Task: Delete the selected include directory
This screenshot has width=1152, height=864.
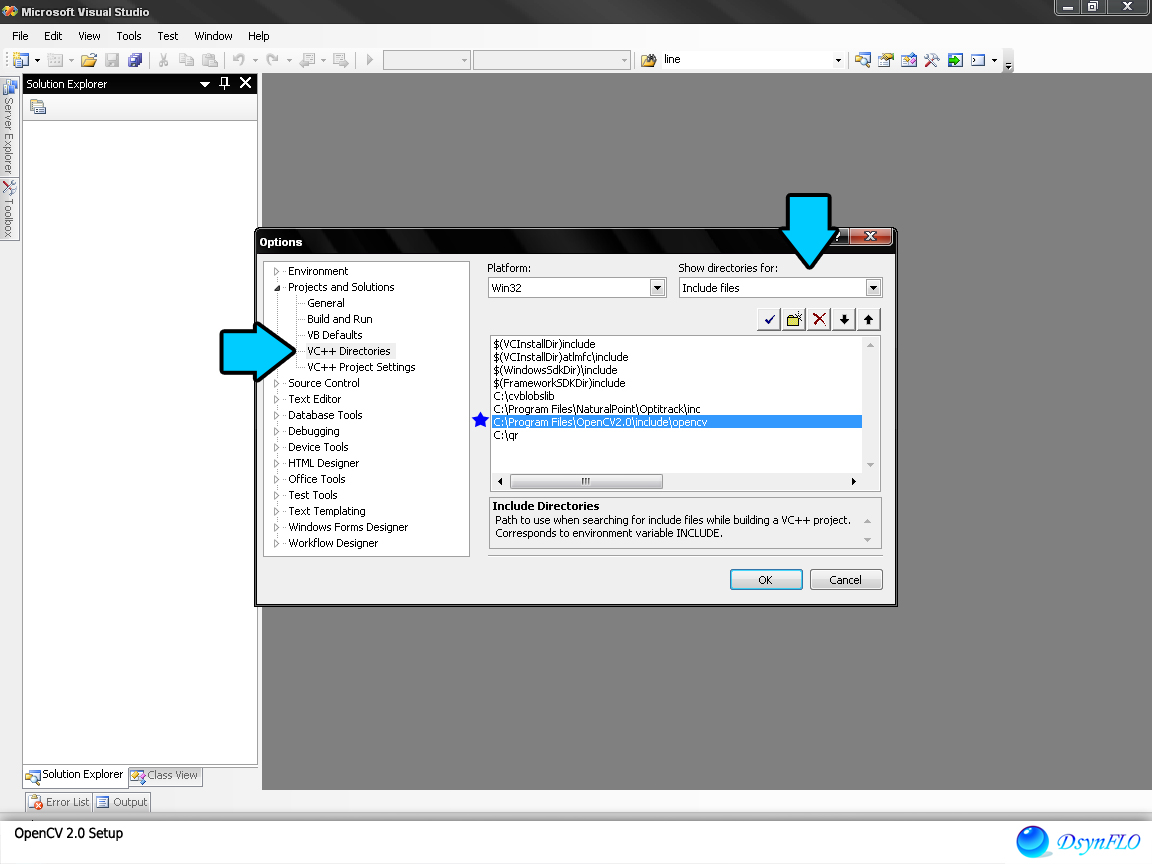Action: coord(819,318)
